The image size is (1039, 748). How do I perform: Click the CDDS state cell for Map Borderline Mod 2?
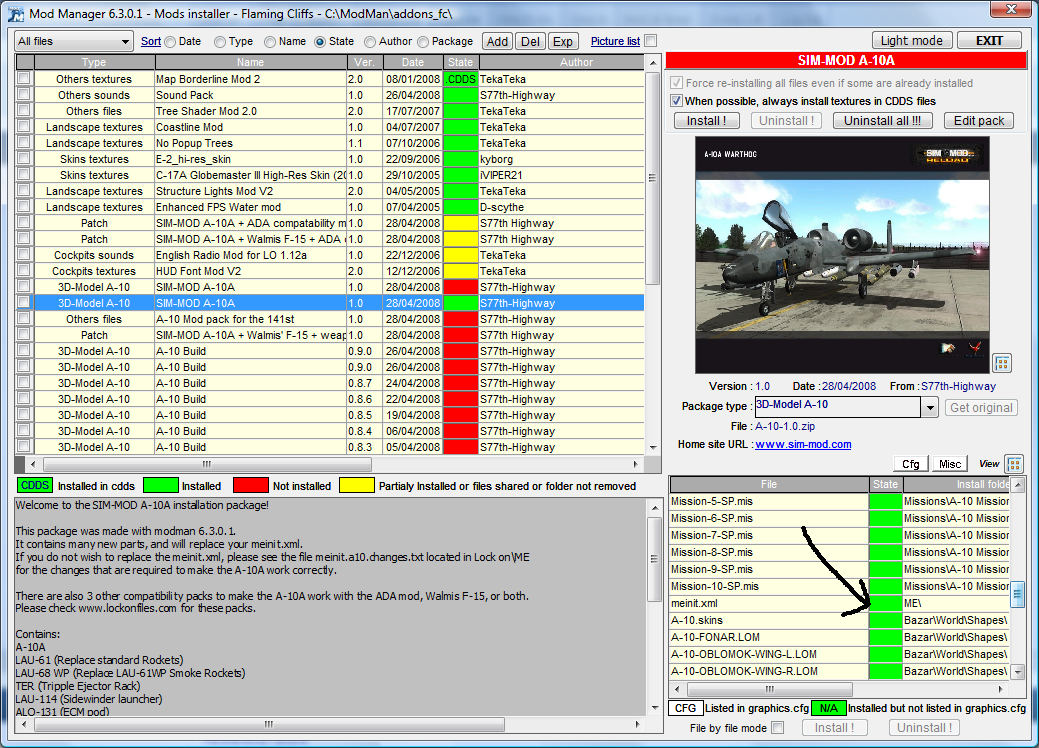tap(461, 79)
